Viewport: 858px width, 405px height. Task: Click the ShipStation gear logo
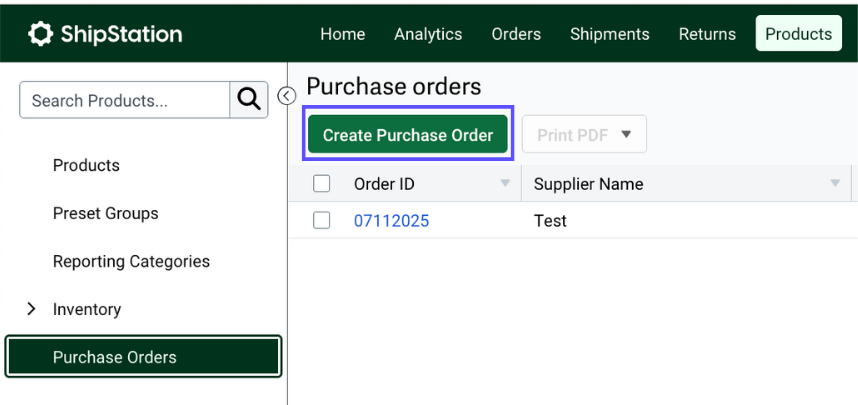(40, 34)
